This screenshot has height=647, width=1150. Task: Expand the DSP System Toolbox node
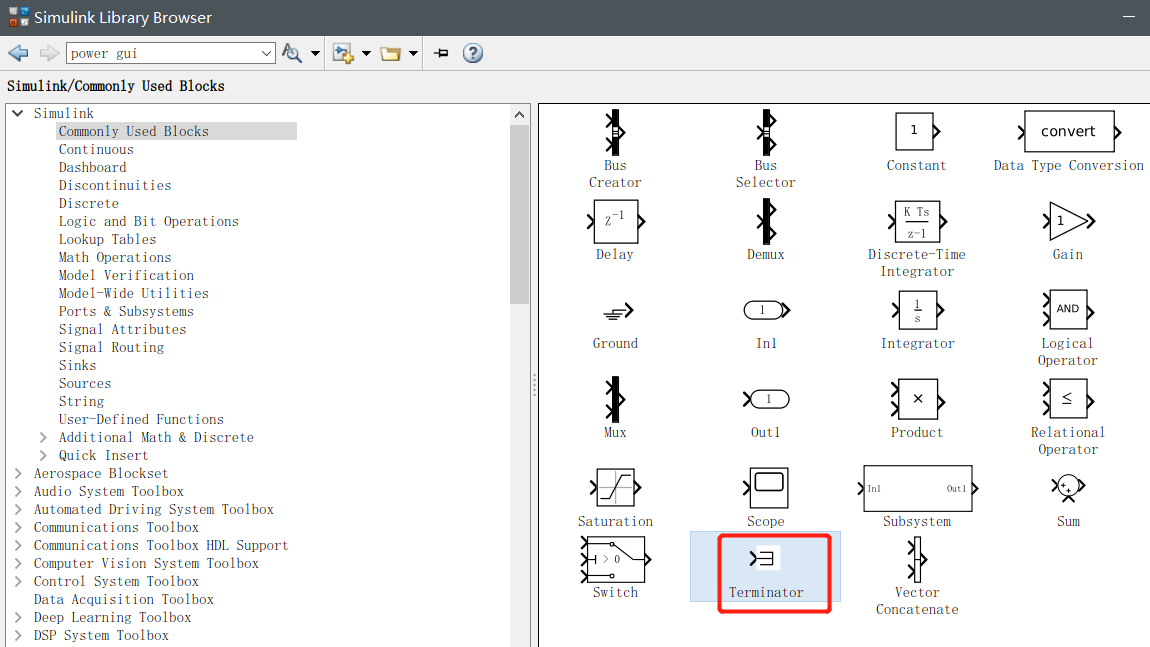click(18, 635)
